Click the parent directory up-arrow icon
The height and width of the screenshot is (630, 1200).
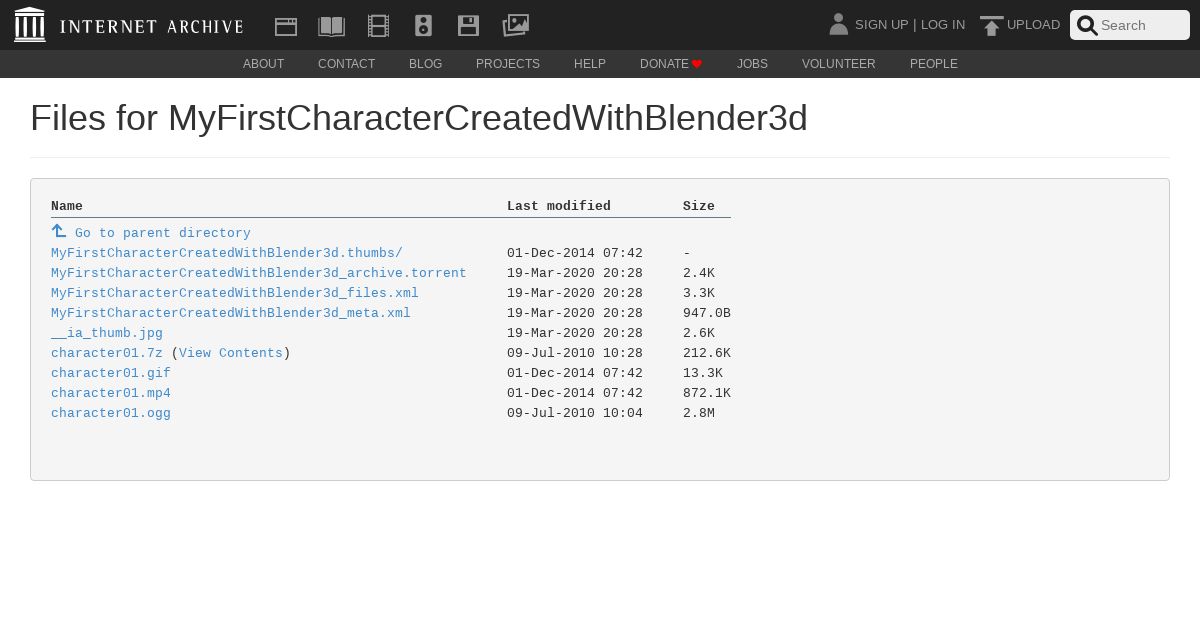(59, 231)
